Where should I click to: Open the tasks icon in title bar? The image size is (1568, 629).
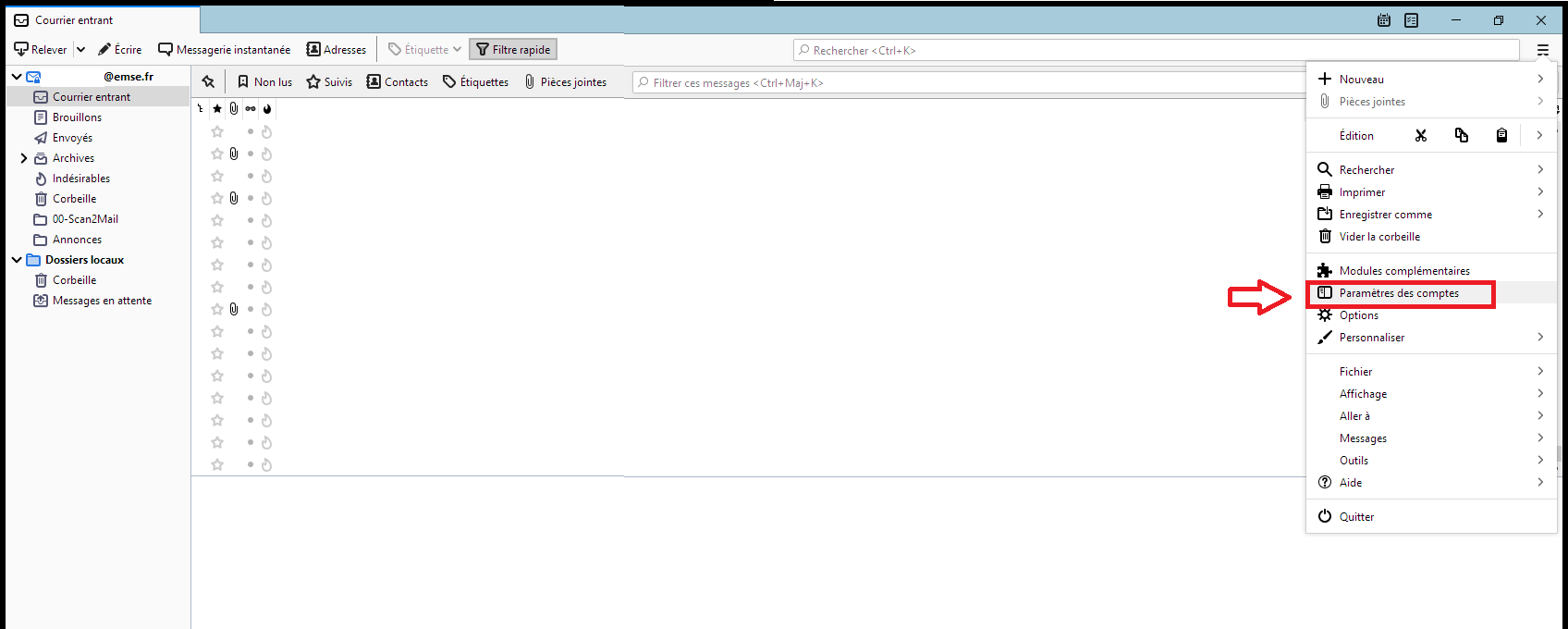tap(1412, 20)
